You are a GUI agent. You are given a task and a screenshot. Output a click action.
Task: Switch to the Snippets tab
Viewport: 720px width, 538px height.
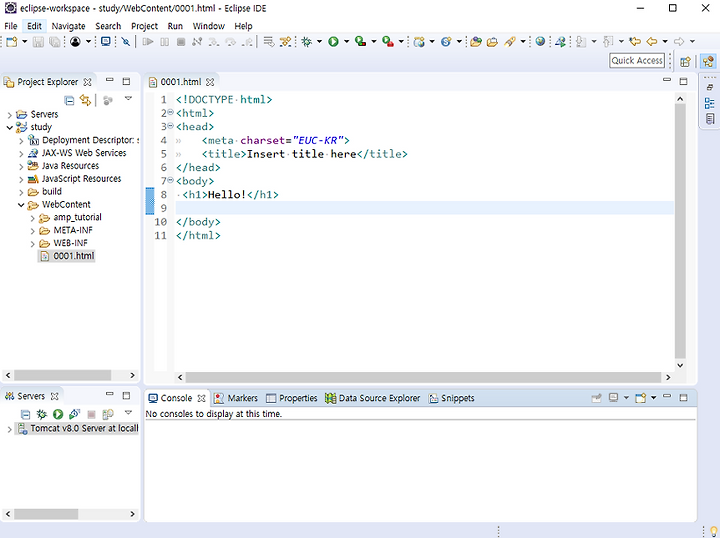point(451,398)
